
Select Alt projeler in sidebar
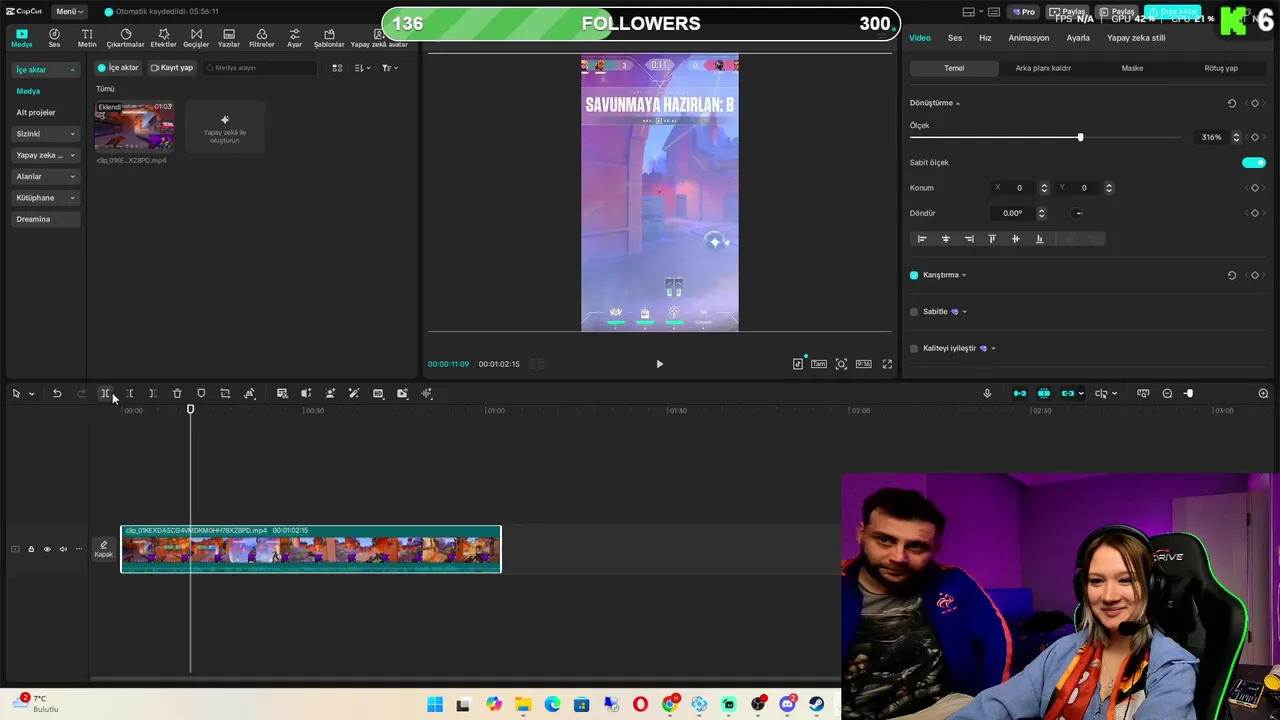[36, 112]
